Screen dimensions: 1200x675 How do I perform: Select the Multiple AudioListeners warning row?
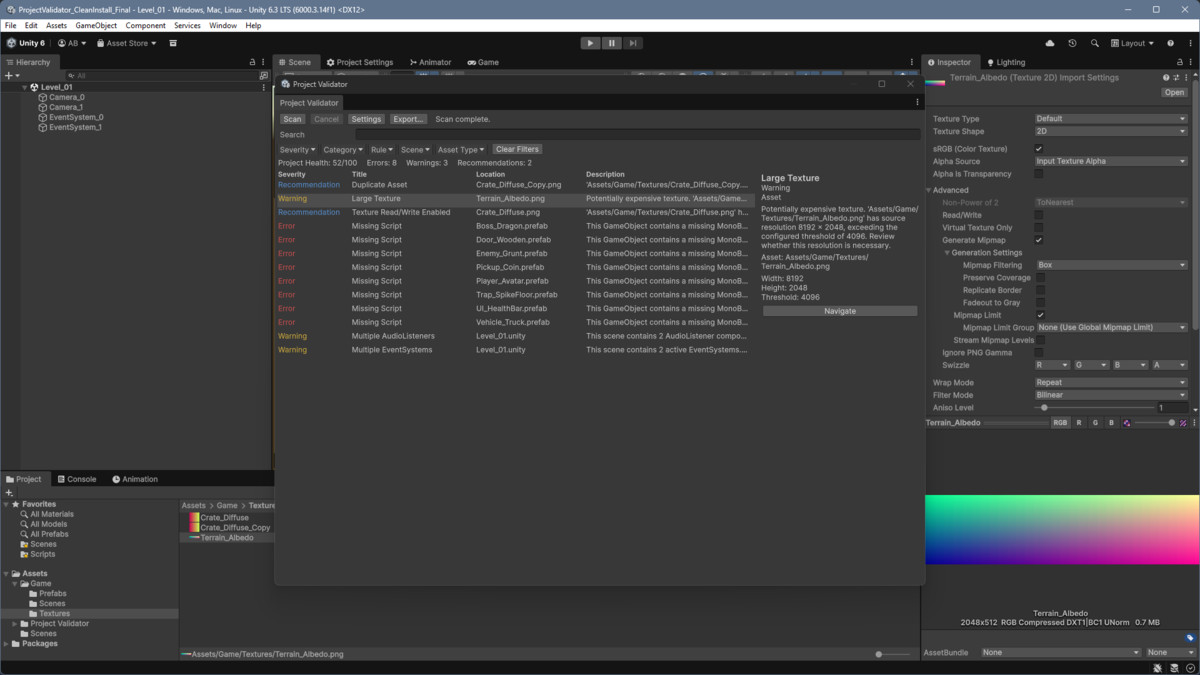(514, 336)
